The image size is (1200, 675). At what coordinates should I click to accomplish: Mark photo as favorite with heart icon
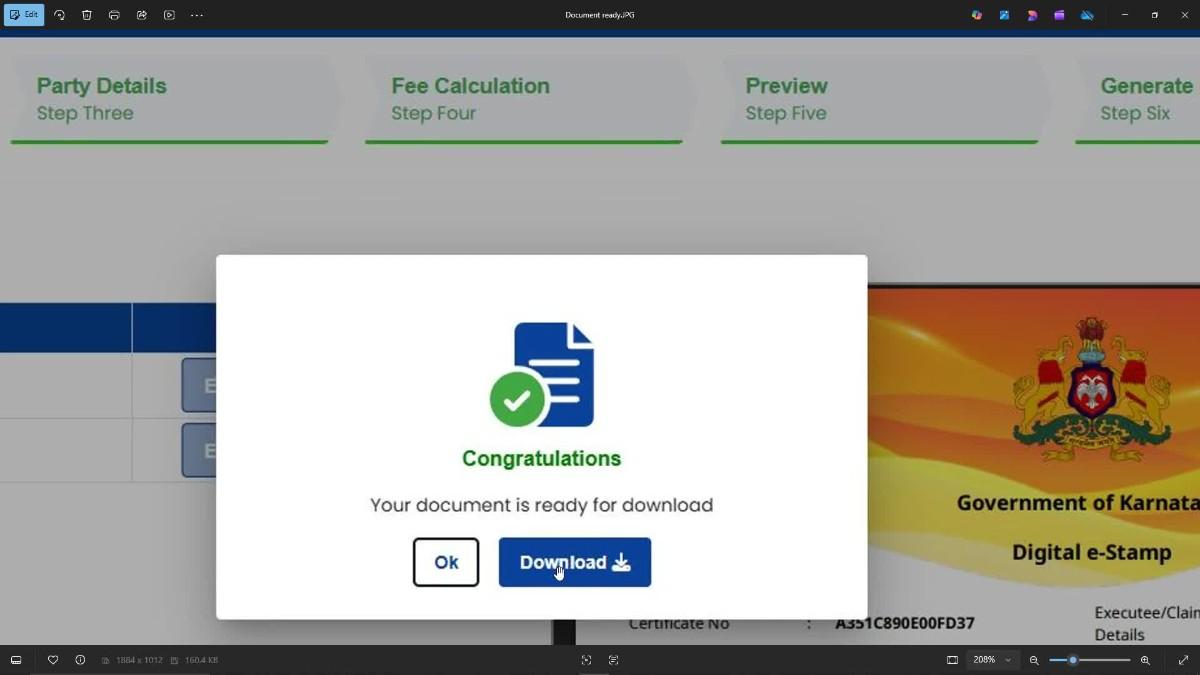coord(53,660)
